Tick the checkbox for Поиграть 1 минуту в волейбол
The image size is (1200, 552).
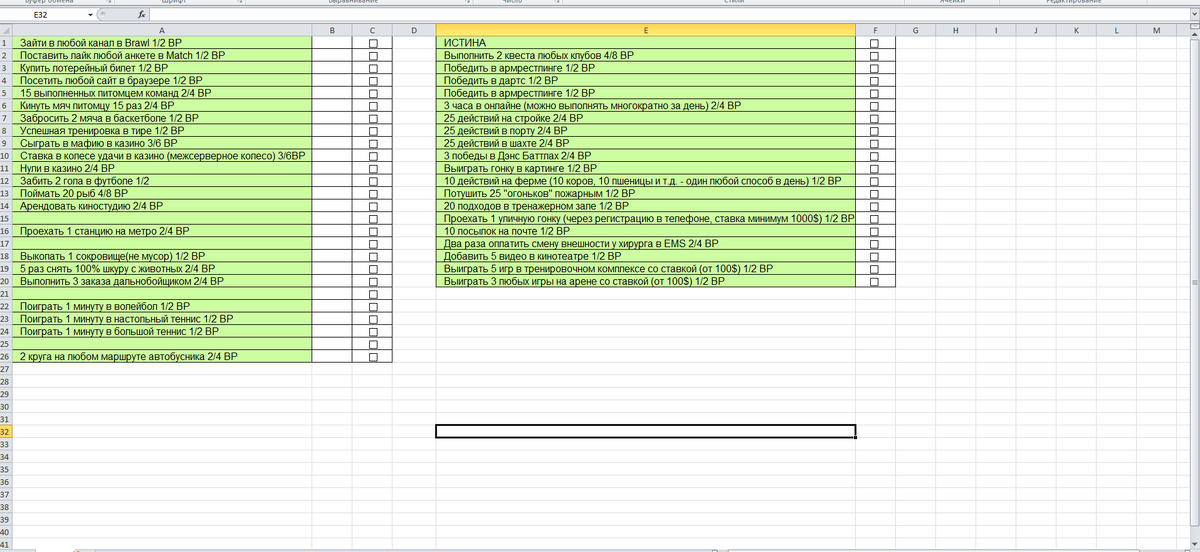point(373,306)
